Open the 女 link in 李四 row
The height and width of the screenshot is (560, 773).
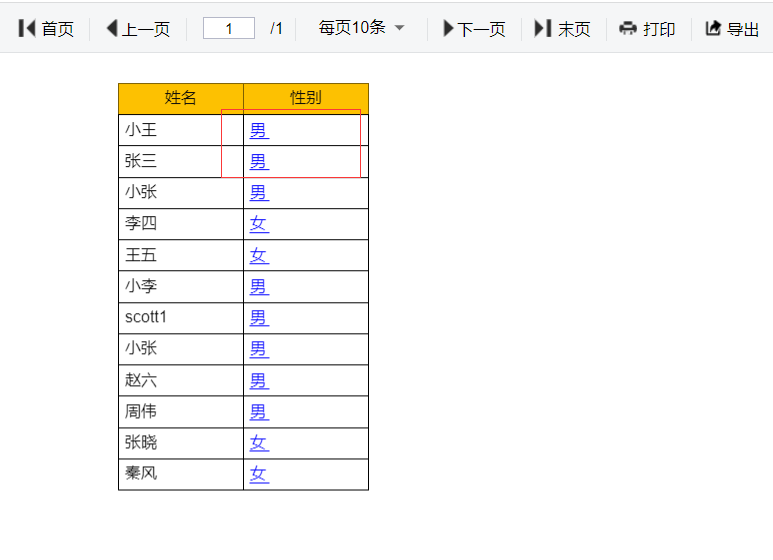[x=259, y=224]
